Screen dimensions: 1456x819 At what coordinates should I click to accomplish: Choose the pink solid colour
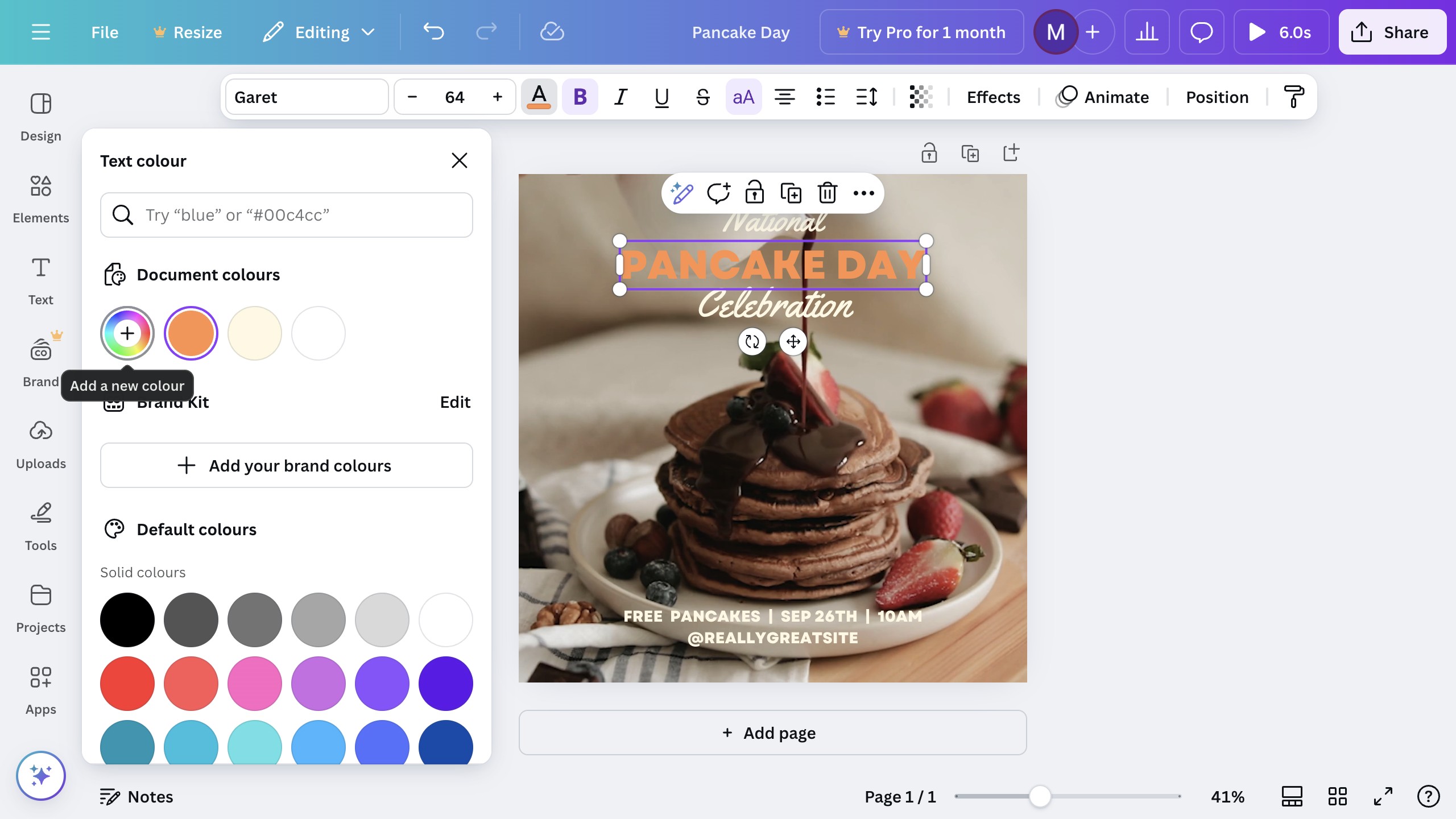(255, 684)
